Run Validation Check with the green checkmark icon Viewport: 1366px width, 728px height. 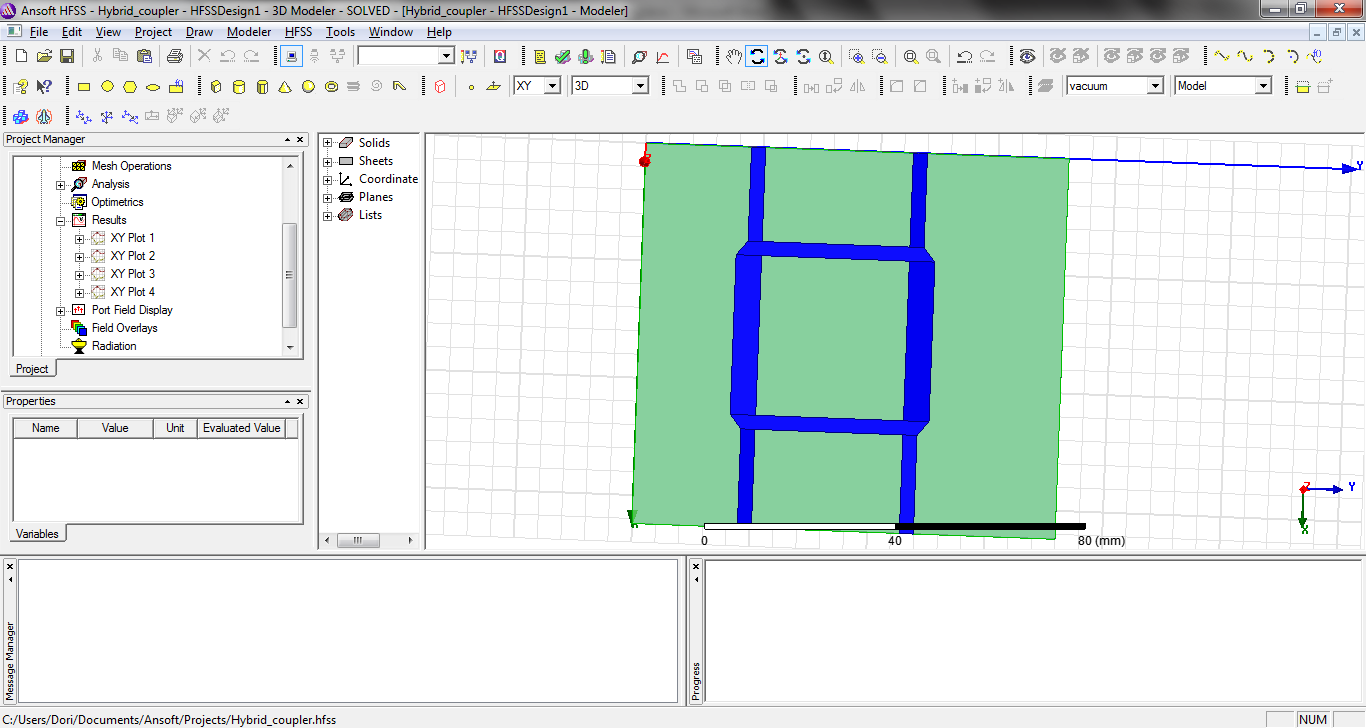(563, 56)
